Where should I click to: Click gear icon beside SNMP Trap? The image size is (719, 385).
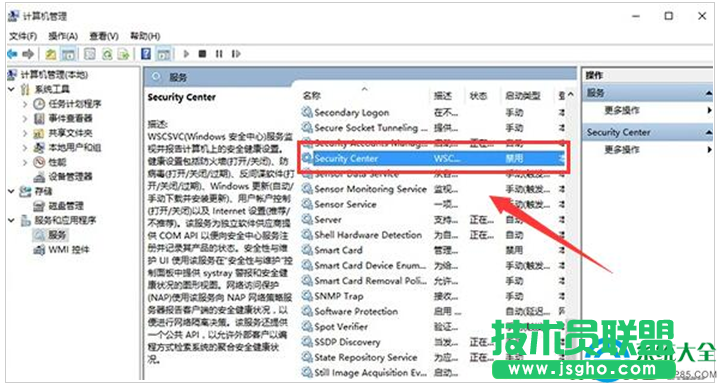coord(307,296)
